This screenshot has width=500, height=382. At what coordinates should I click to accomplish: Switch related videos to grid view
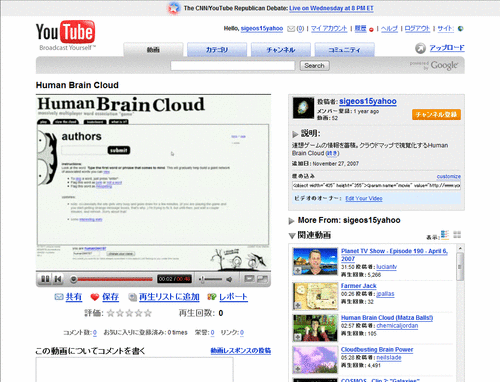click(457, 235)
